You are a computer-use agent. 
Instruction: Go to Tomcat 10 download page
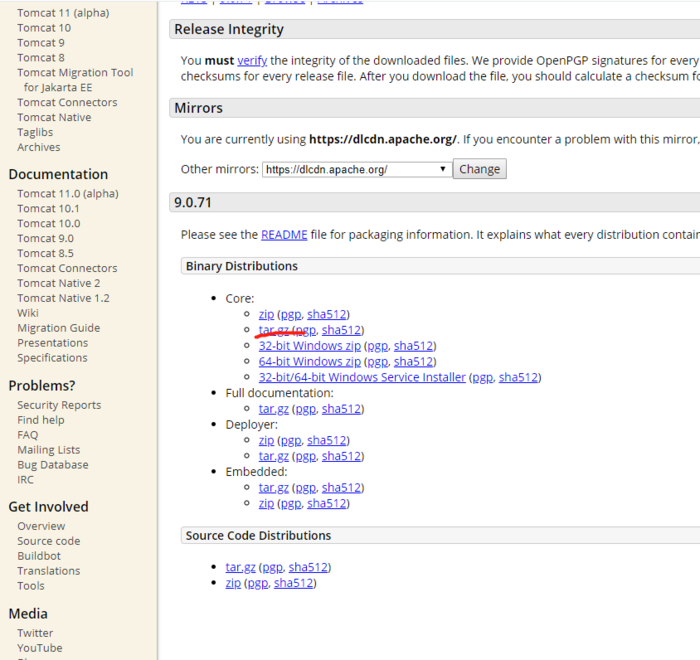44,28
